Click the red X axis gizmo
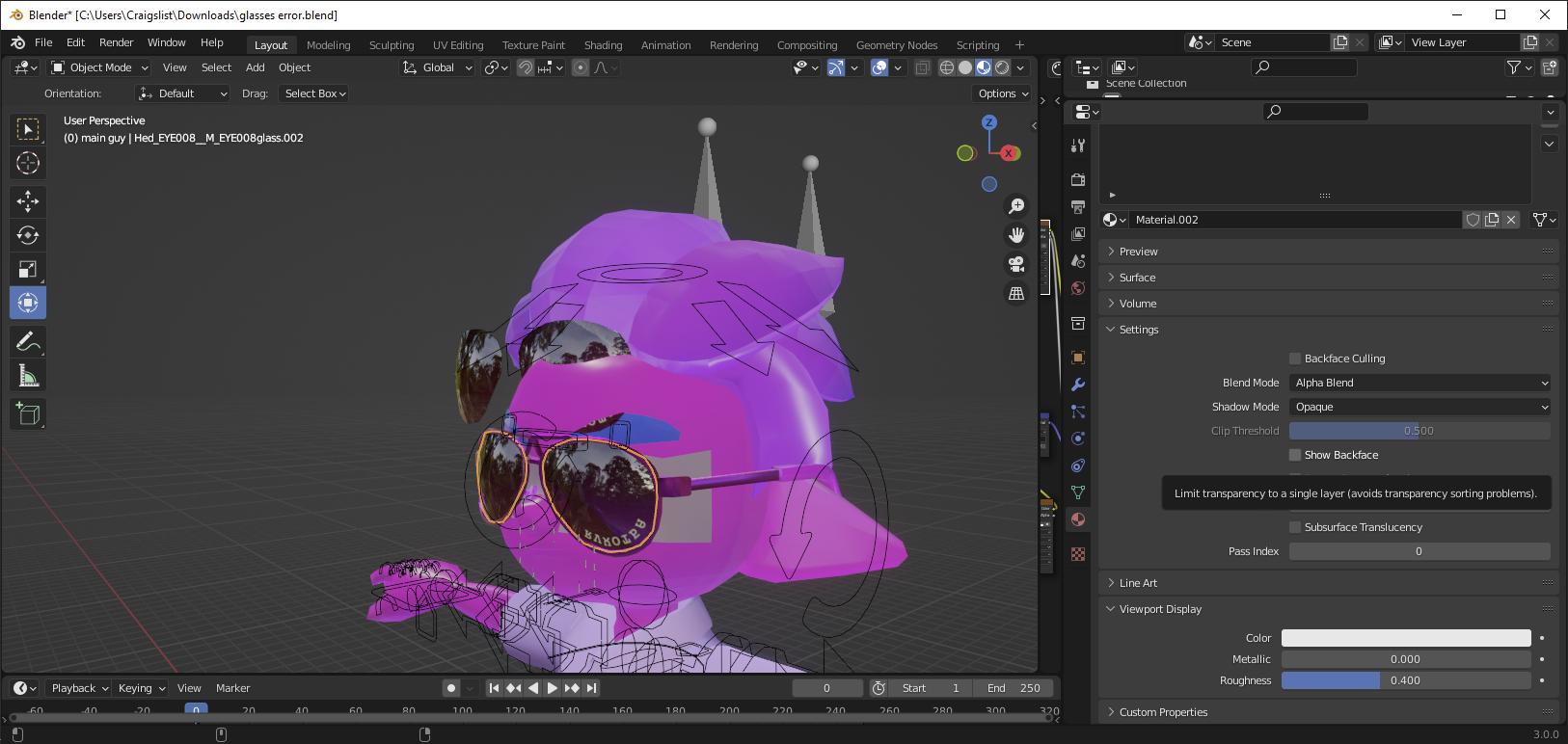Viewport: 1568px width, 744px height. point(1010,153)
